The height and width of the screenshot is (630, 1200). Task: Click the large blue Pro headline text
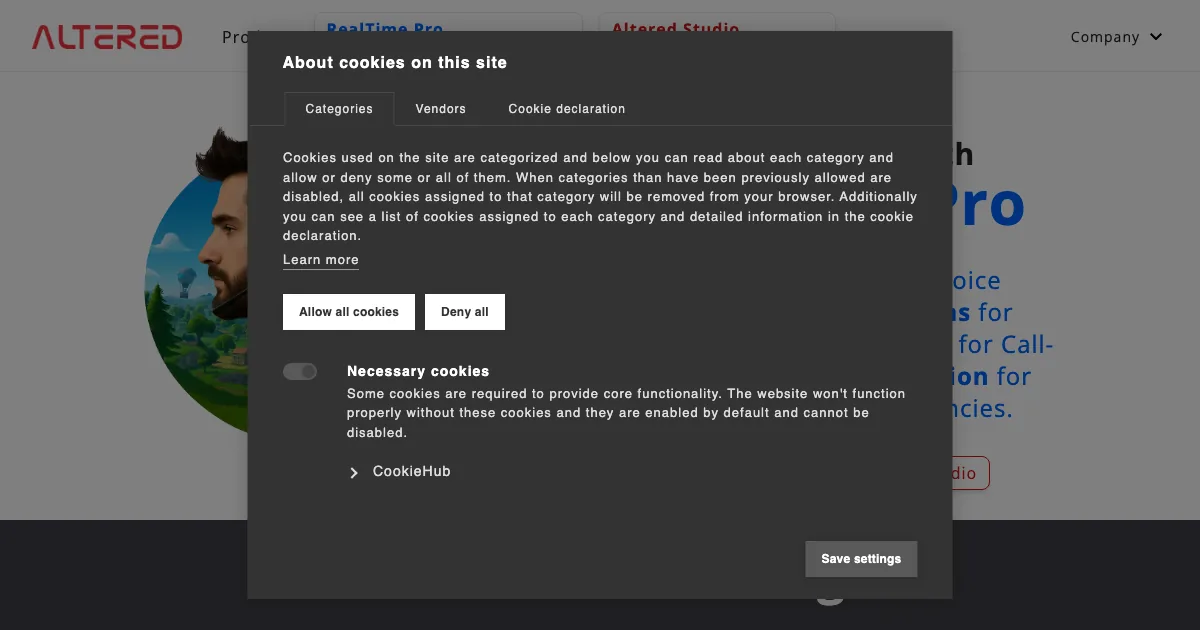coord(988,205)
